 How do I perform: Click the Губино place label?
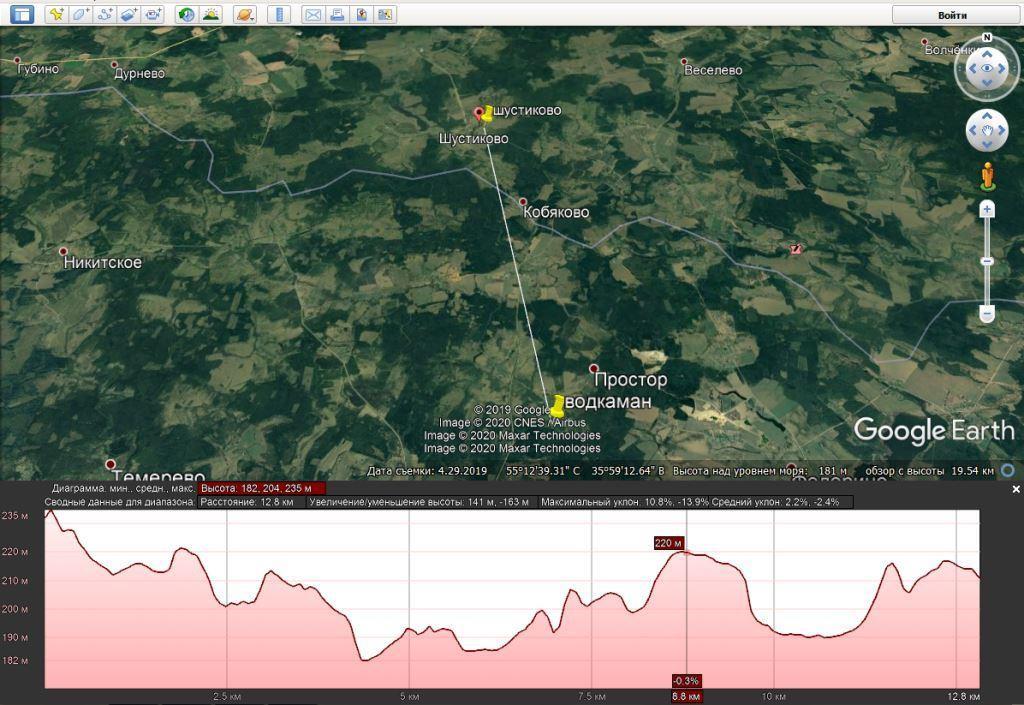tap(38, 69)
